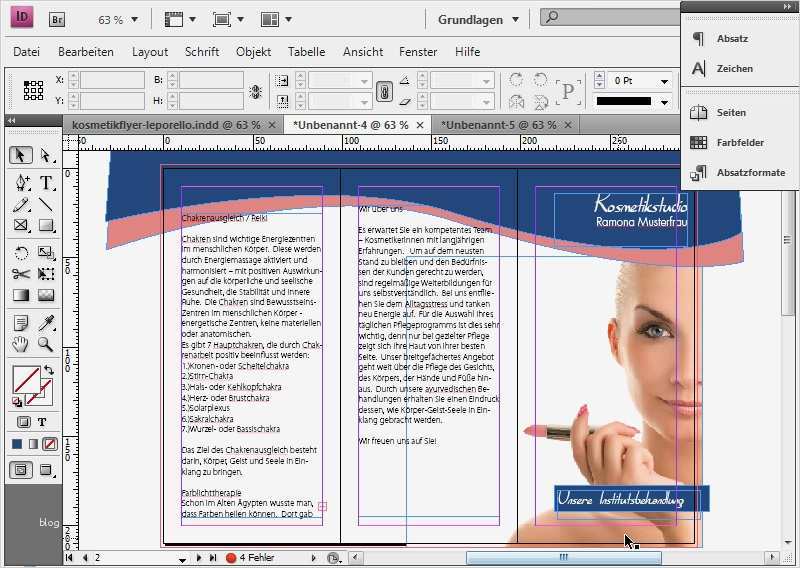
Task: Select the Eyedropper tool
Action: (46, 323)
